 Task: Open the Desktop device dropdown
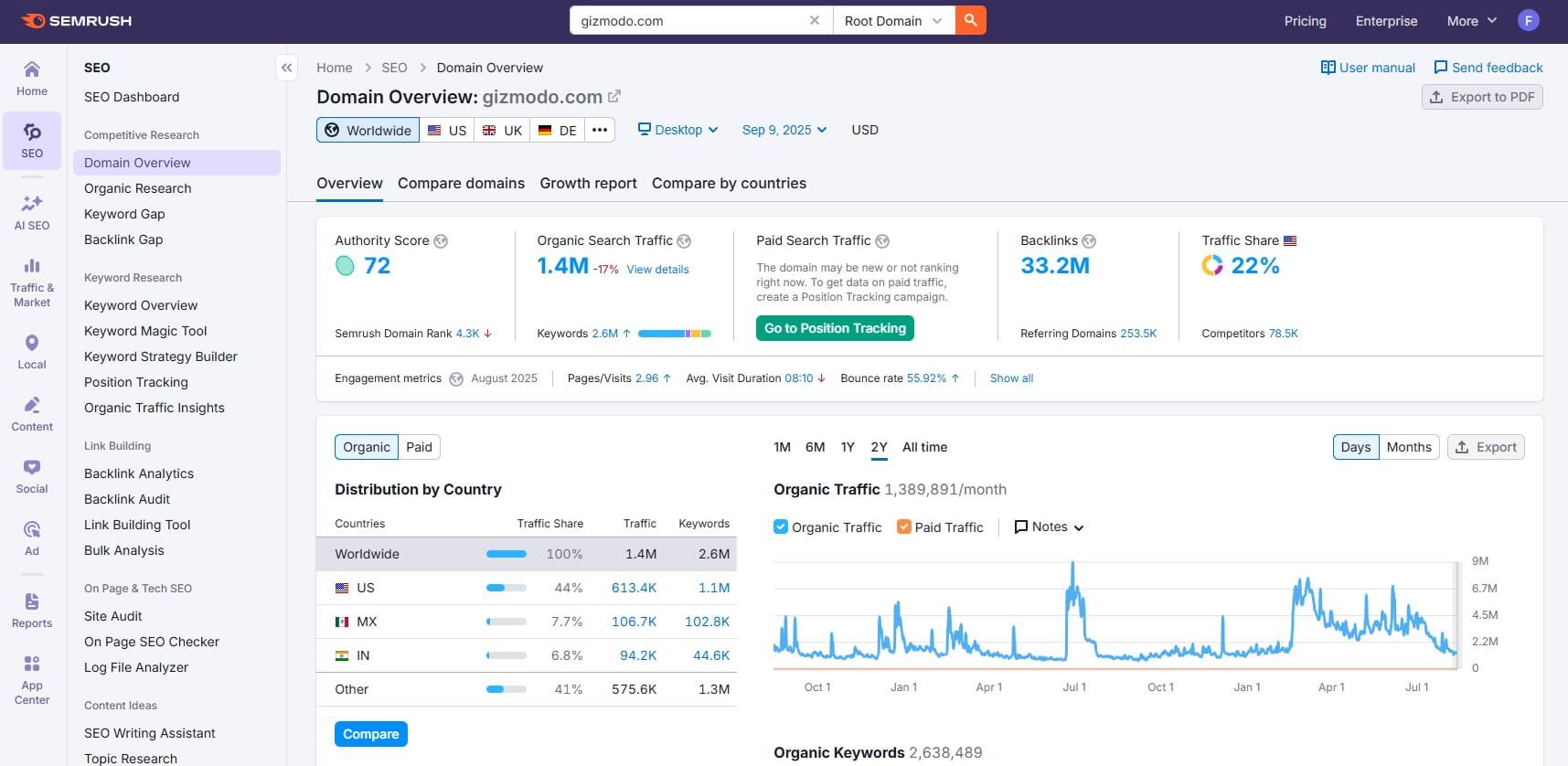[x=677, y=130]
